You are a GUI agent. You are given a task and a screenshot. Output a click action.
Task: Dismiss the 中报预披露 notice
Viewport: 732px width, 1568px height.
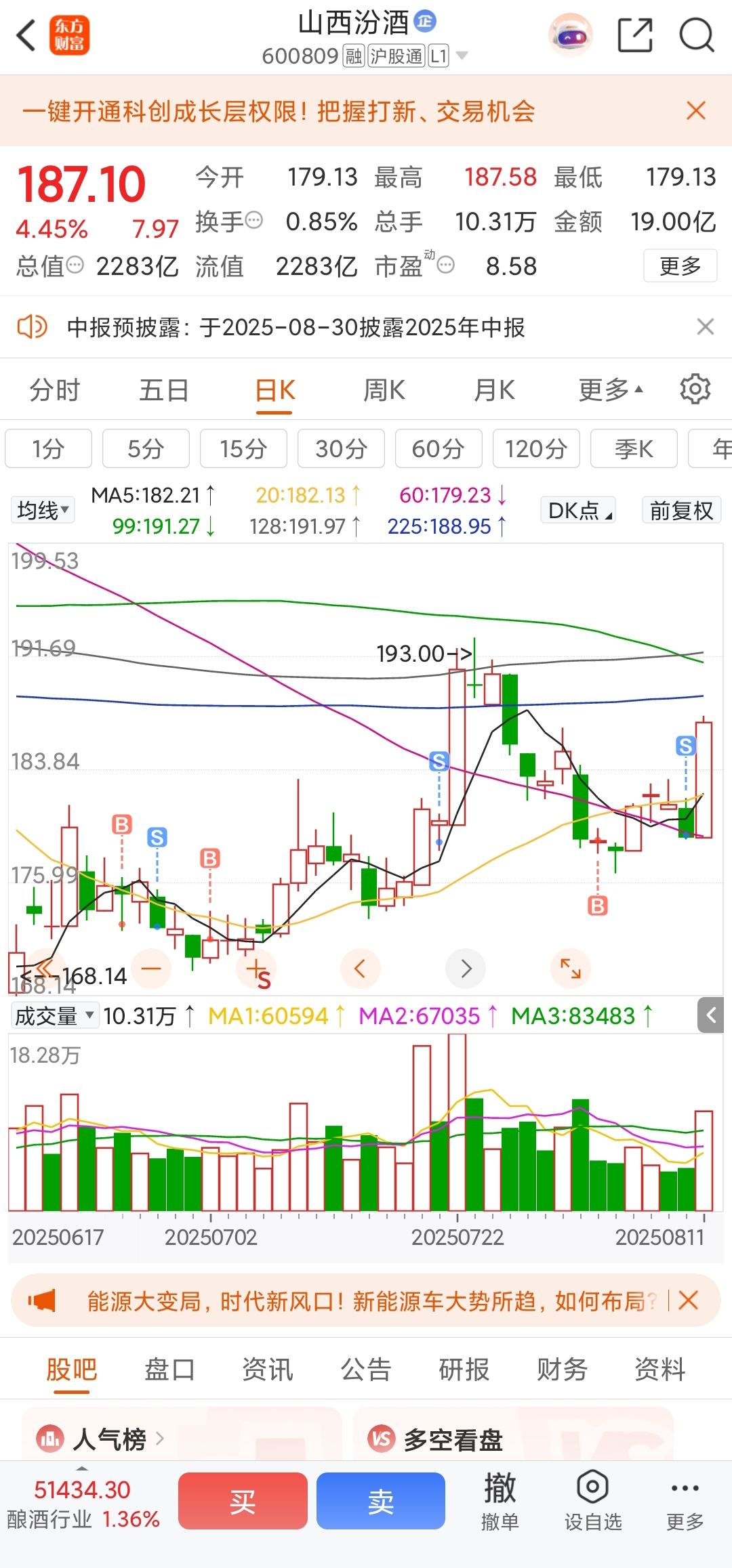click(706, 326)
